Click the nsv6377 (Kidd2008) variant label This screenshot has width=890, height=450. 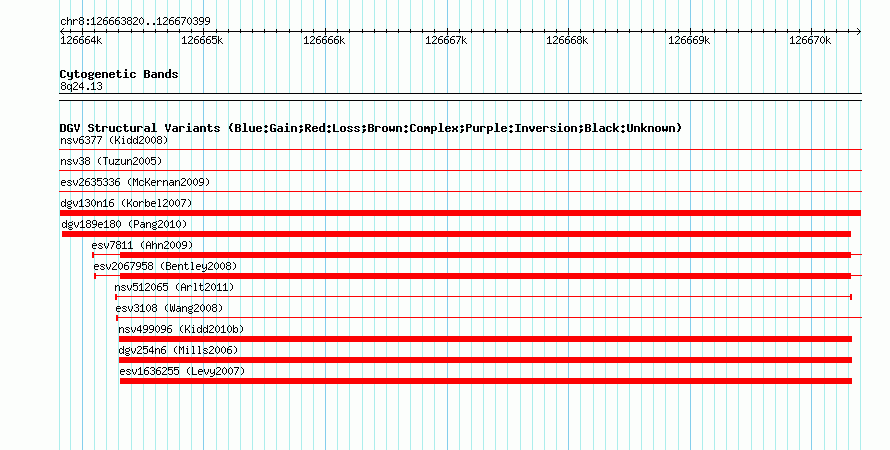point(114,140)
